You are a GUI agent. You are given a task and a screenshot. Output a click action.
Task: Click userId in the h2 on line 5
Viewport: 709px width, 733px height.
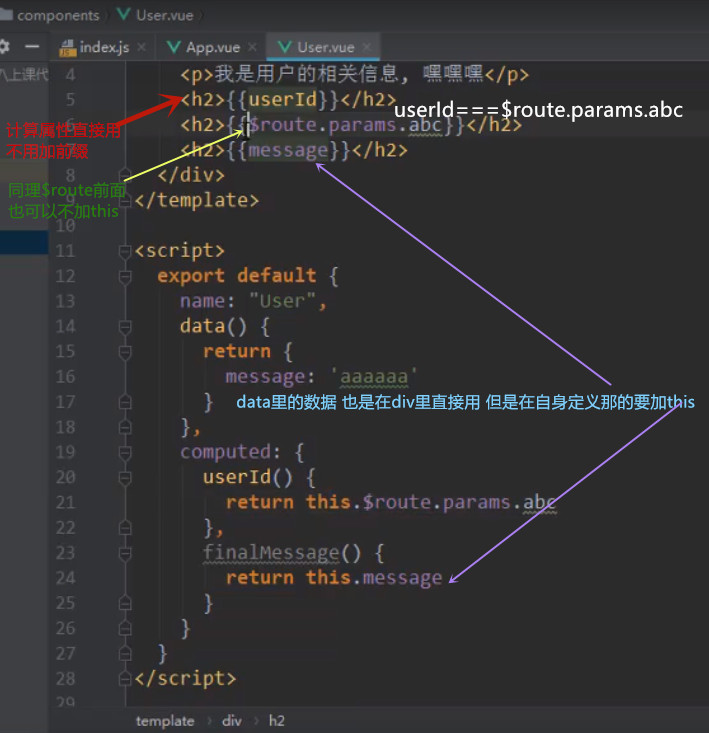click(x=283, y=100)
